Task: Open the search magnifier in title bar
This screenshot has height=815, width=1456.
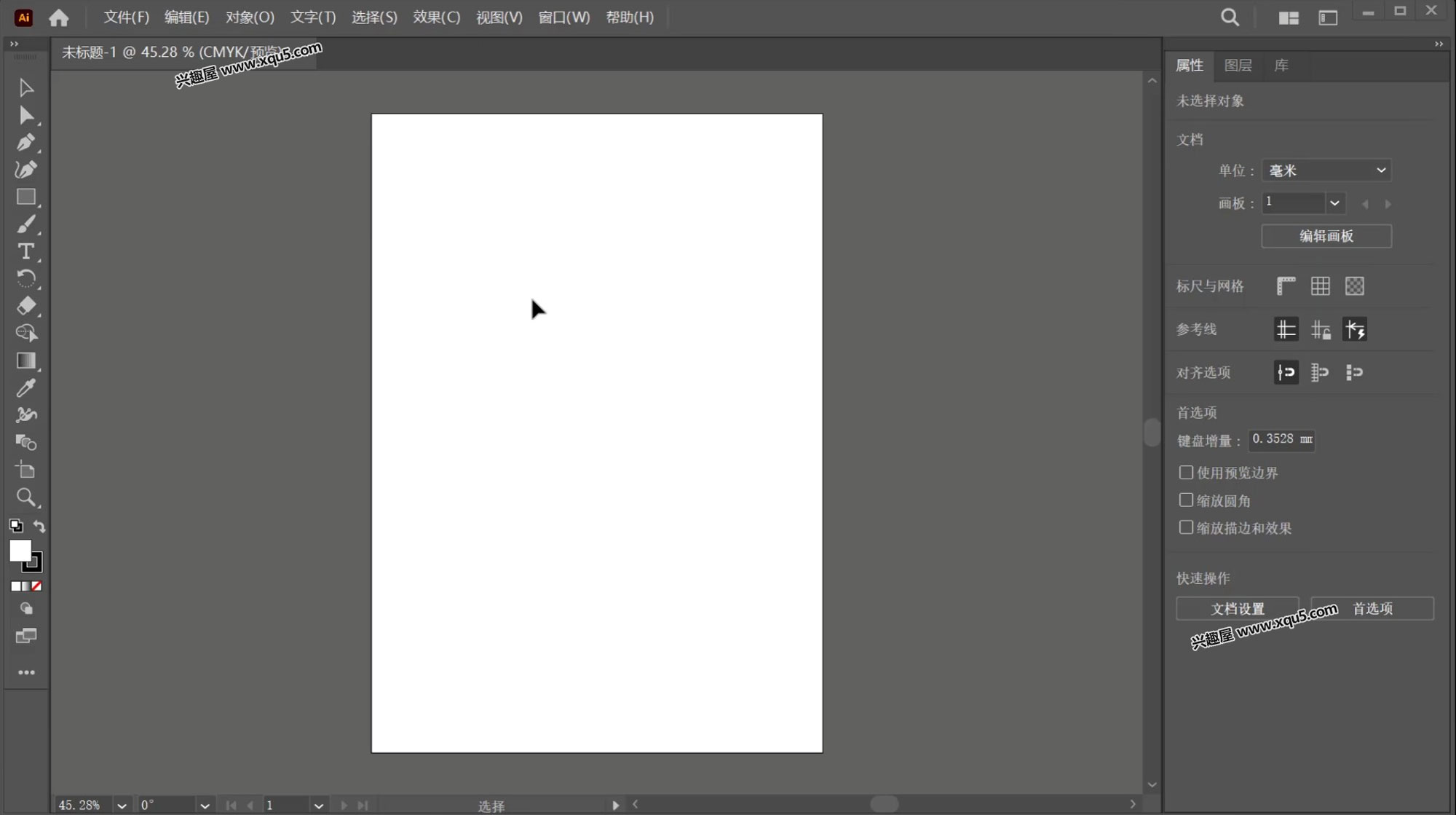Action: pos(1230,17)
